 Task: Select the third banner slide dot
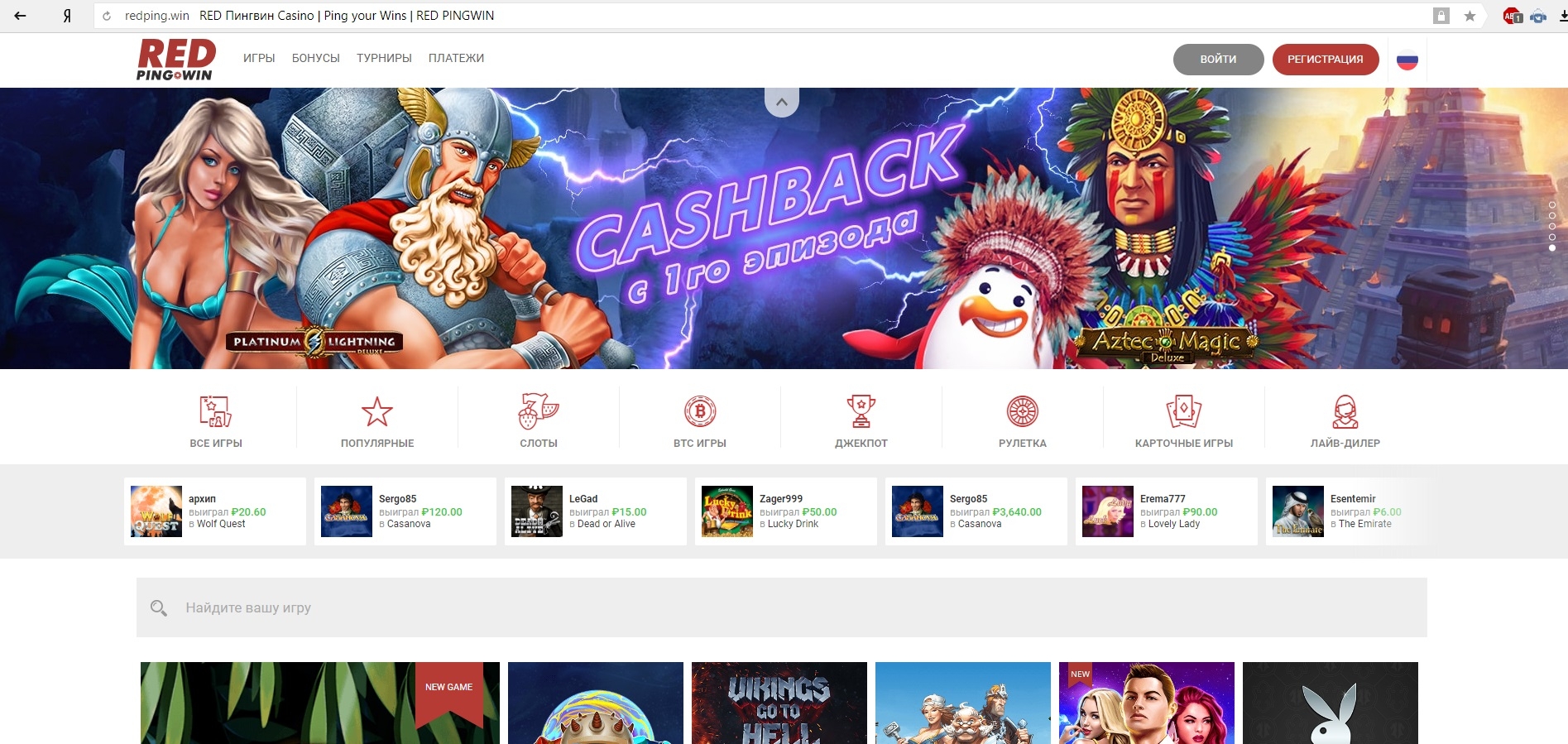pyautogui.click(x=1552, y=227)
